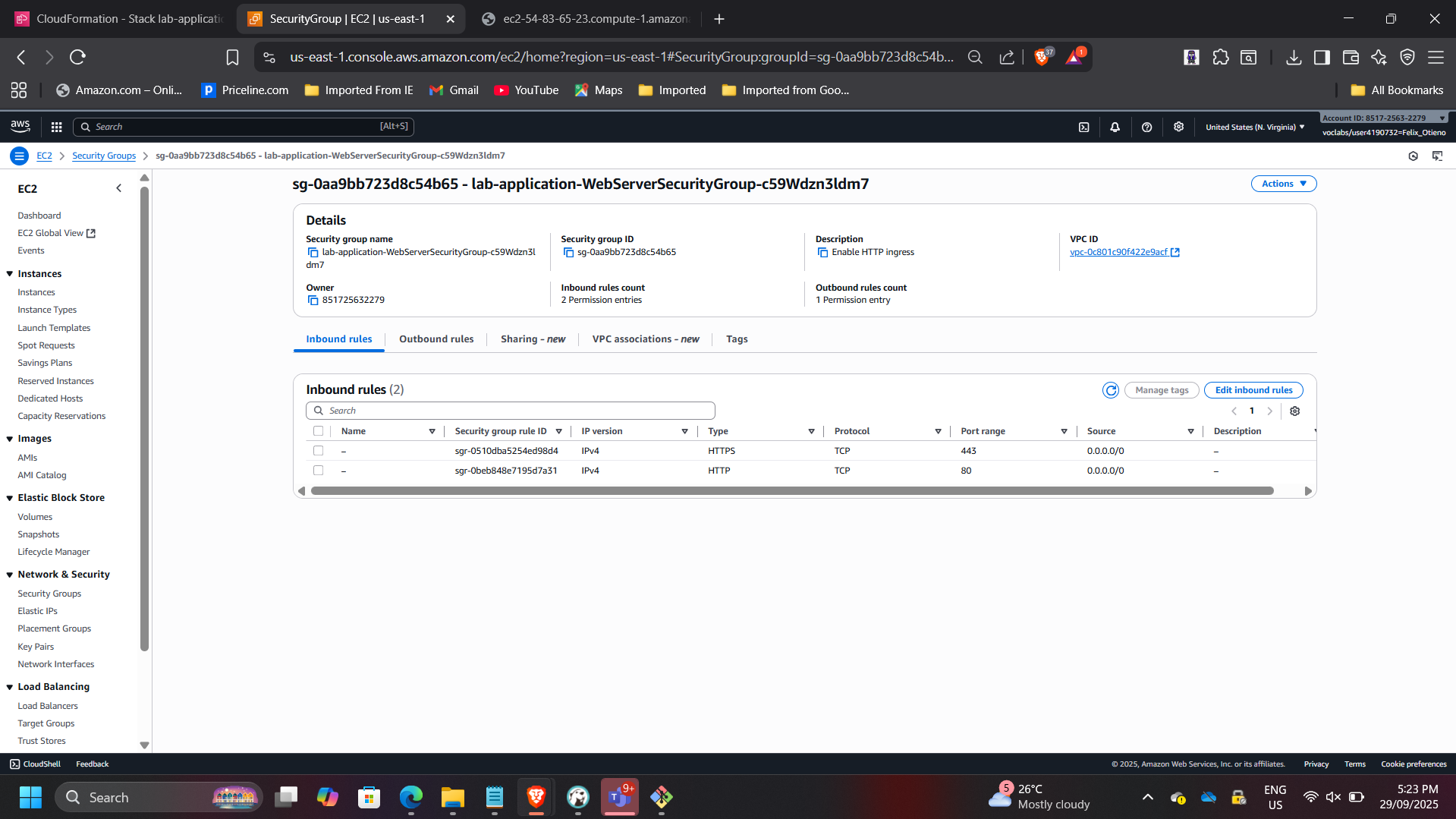
Task: Open the region selector N. Virginia dropdown
Action: coord(1255,128)
